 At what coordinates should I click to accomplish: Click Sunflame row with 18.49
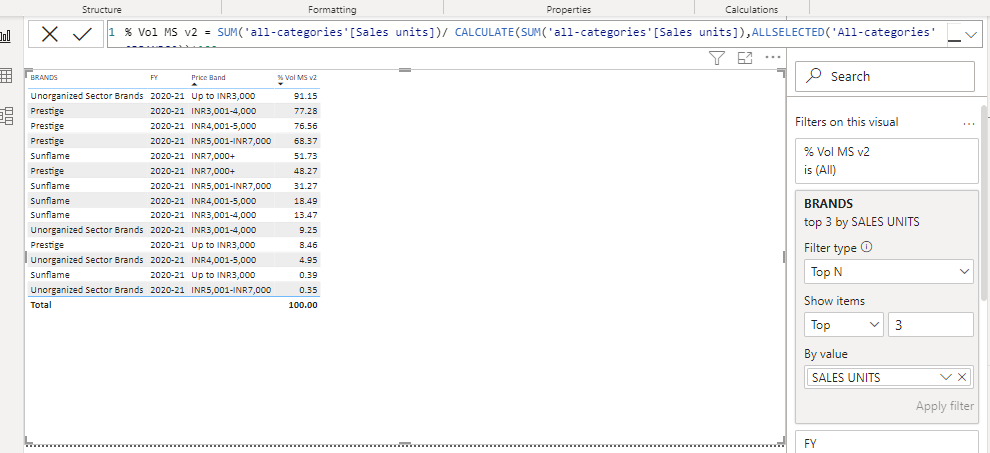pyautogui.click(x=174, y=200)
